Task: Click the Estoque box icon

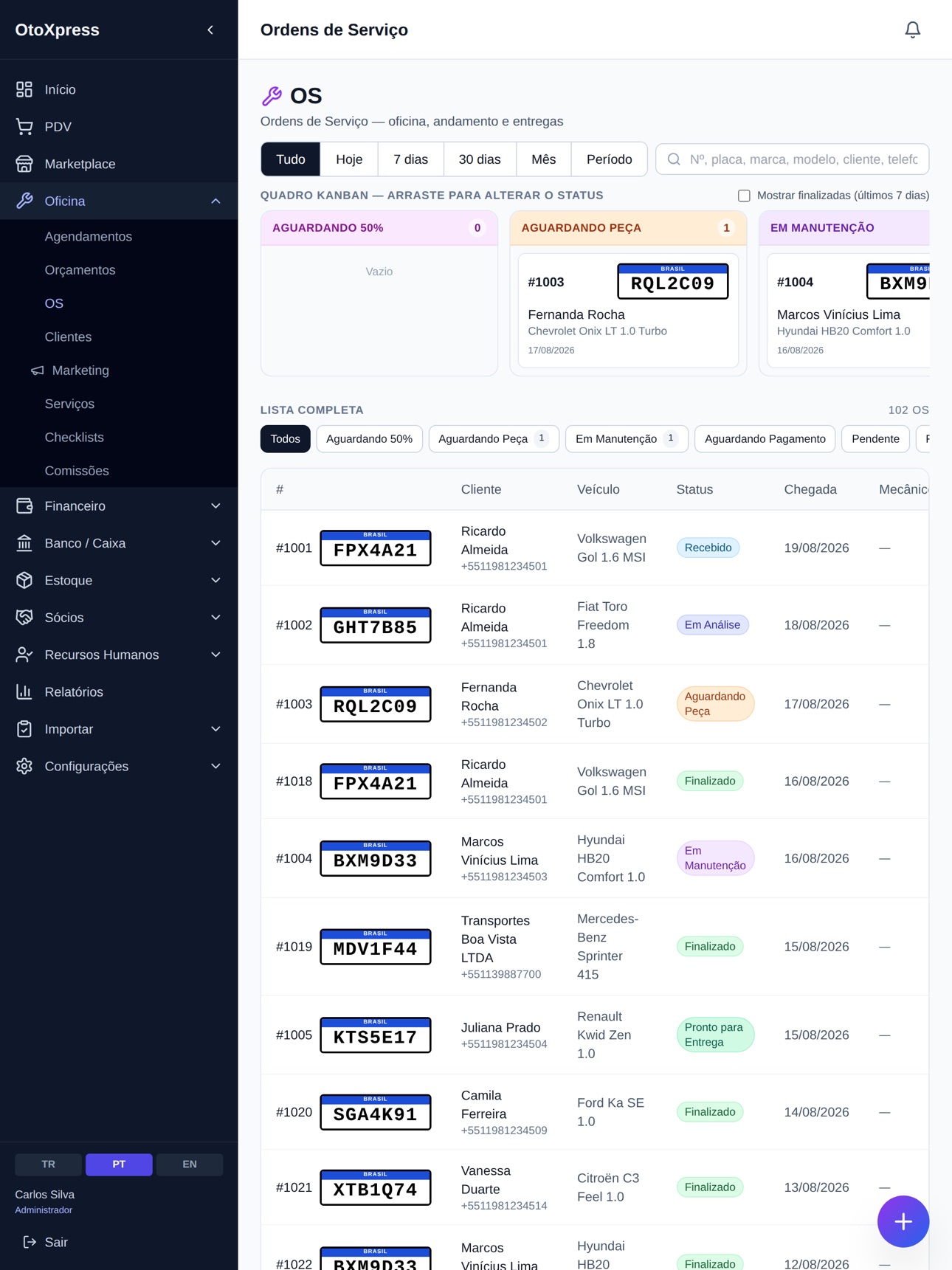Action: pyautogui.click(x=24, y=580)
